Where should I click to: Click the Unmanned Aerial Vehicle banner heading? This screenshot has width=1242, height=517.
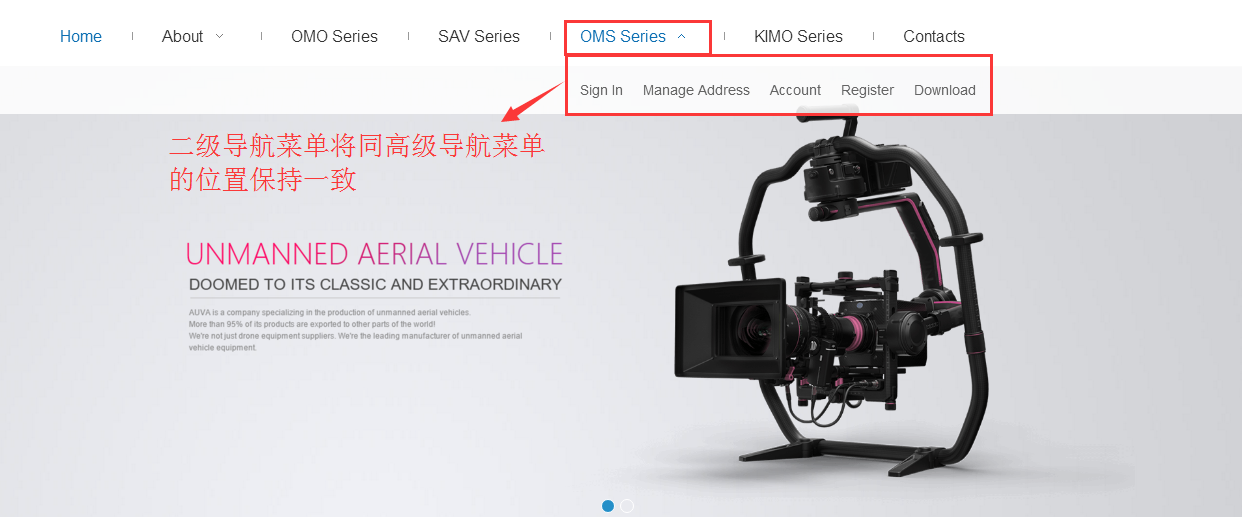tap(374, 254)
